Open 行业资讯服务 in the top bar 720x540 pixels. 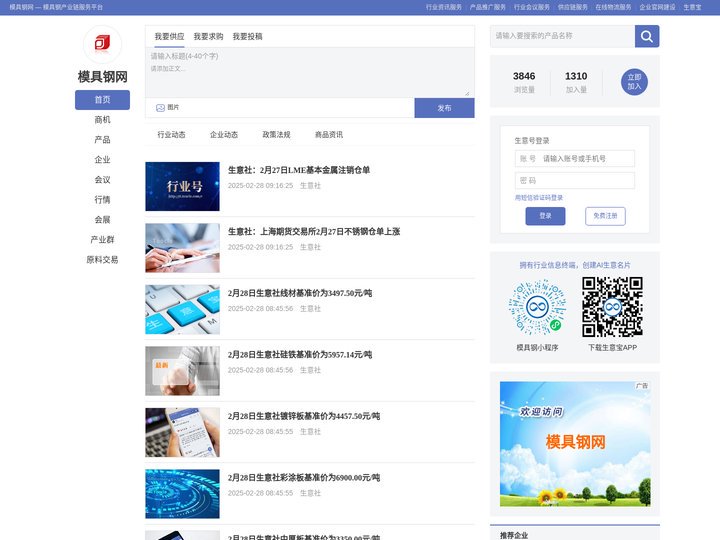(444, 7)
